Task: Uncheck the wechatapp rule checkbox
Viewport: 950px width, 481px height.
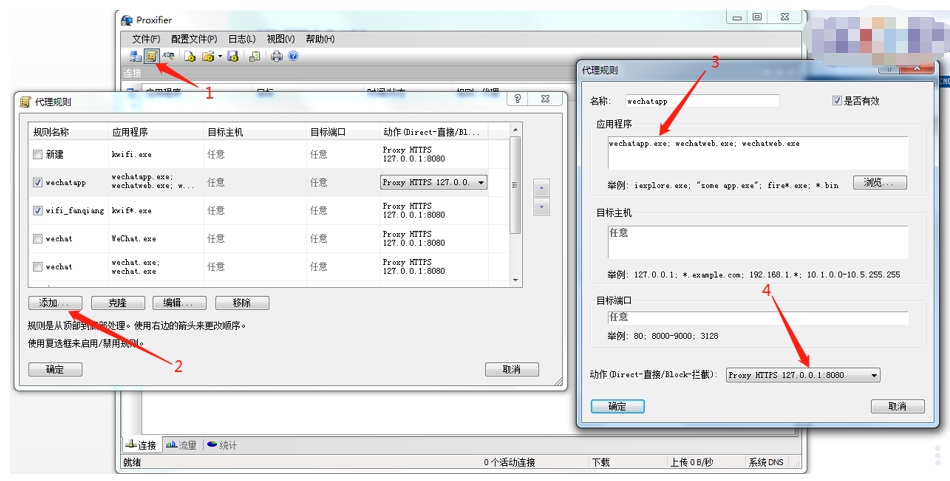Action: pos(38,182)
